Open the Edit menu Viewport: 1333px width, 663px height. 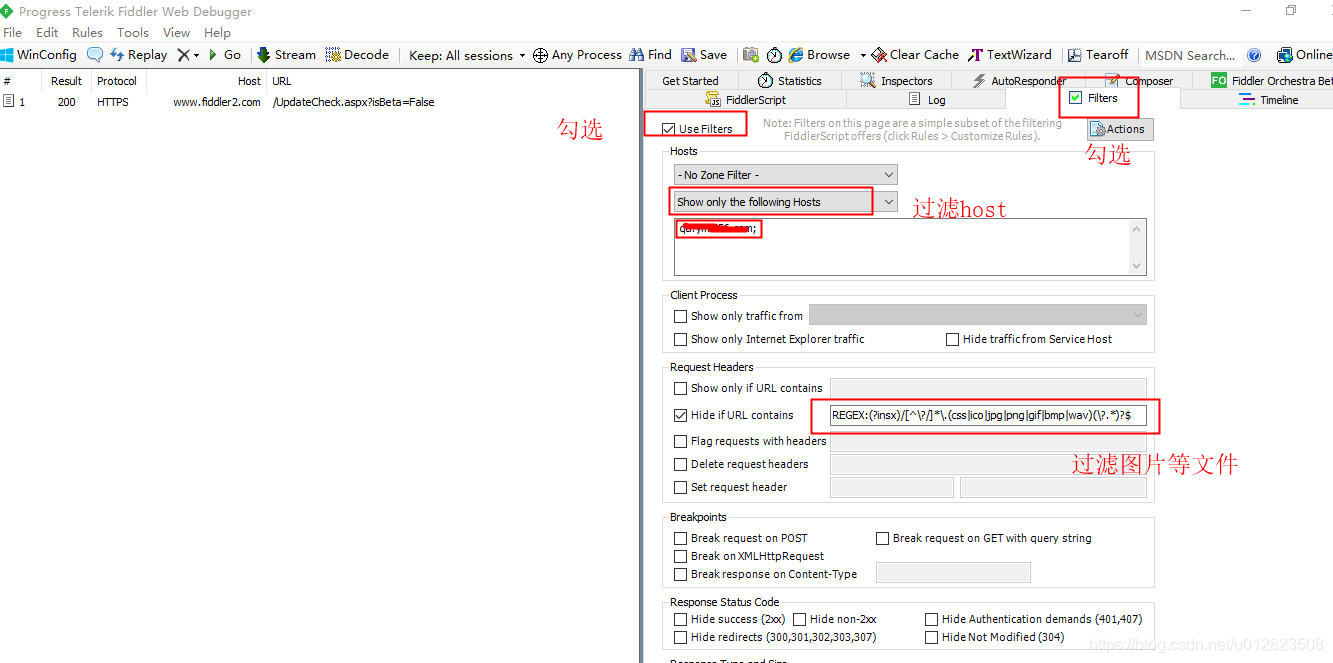click(47, 33)
